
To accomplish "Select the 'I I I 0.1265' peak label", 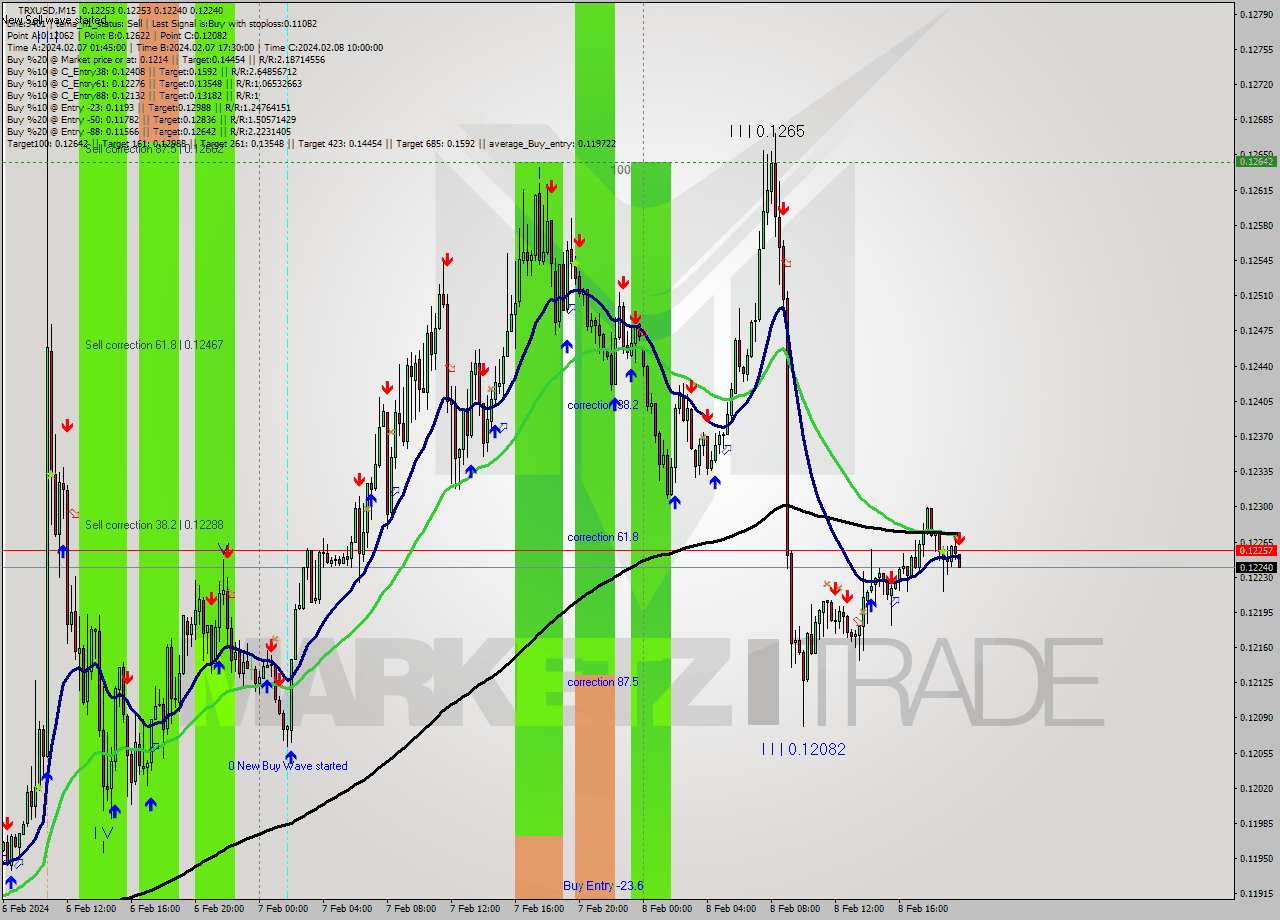I will point(767,131).
